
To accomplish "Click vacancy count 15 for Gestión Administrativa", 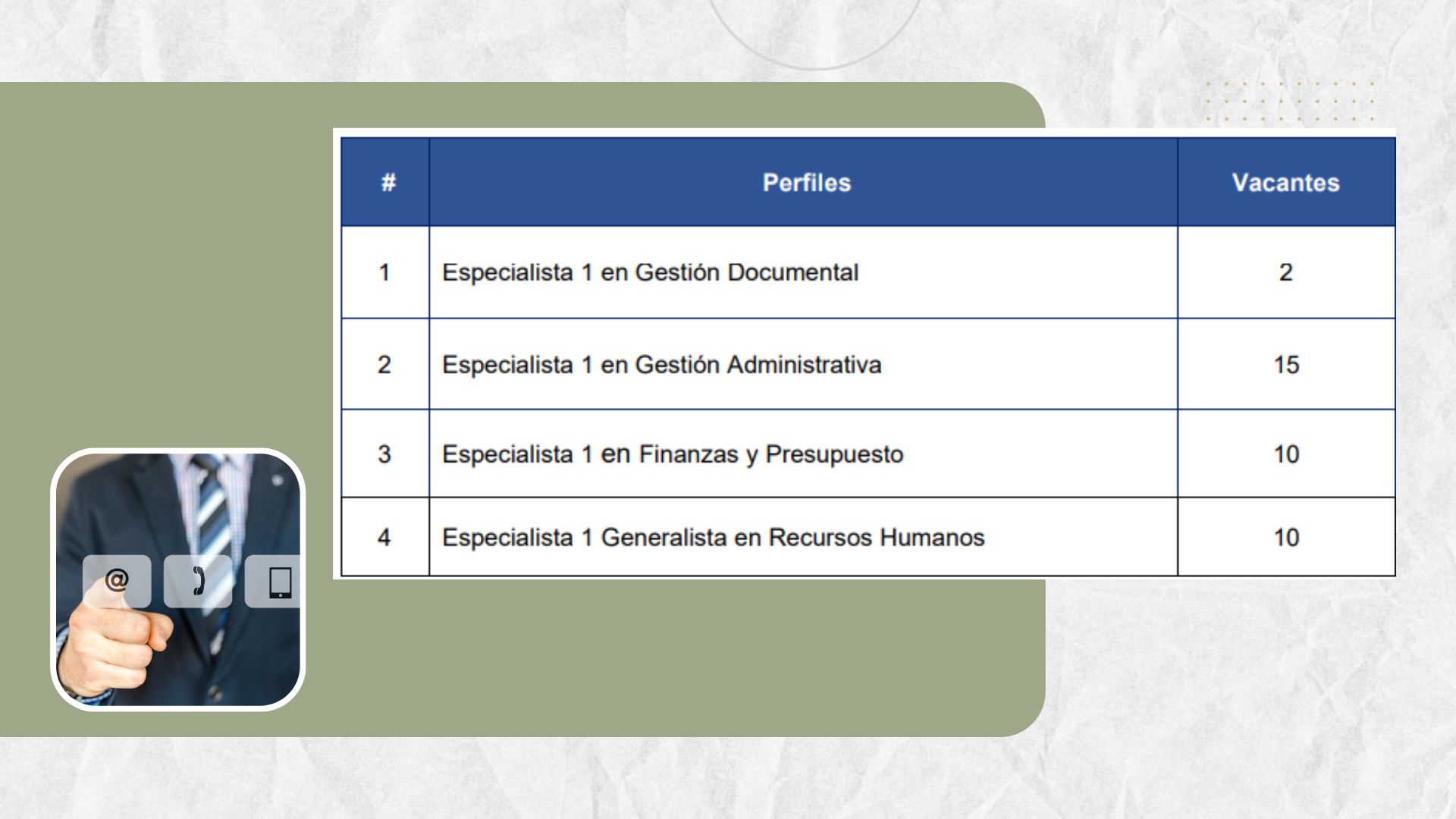I will click(x=1286, y=365).
